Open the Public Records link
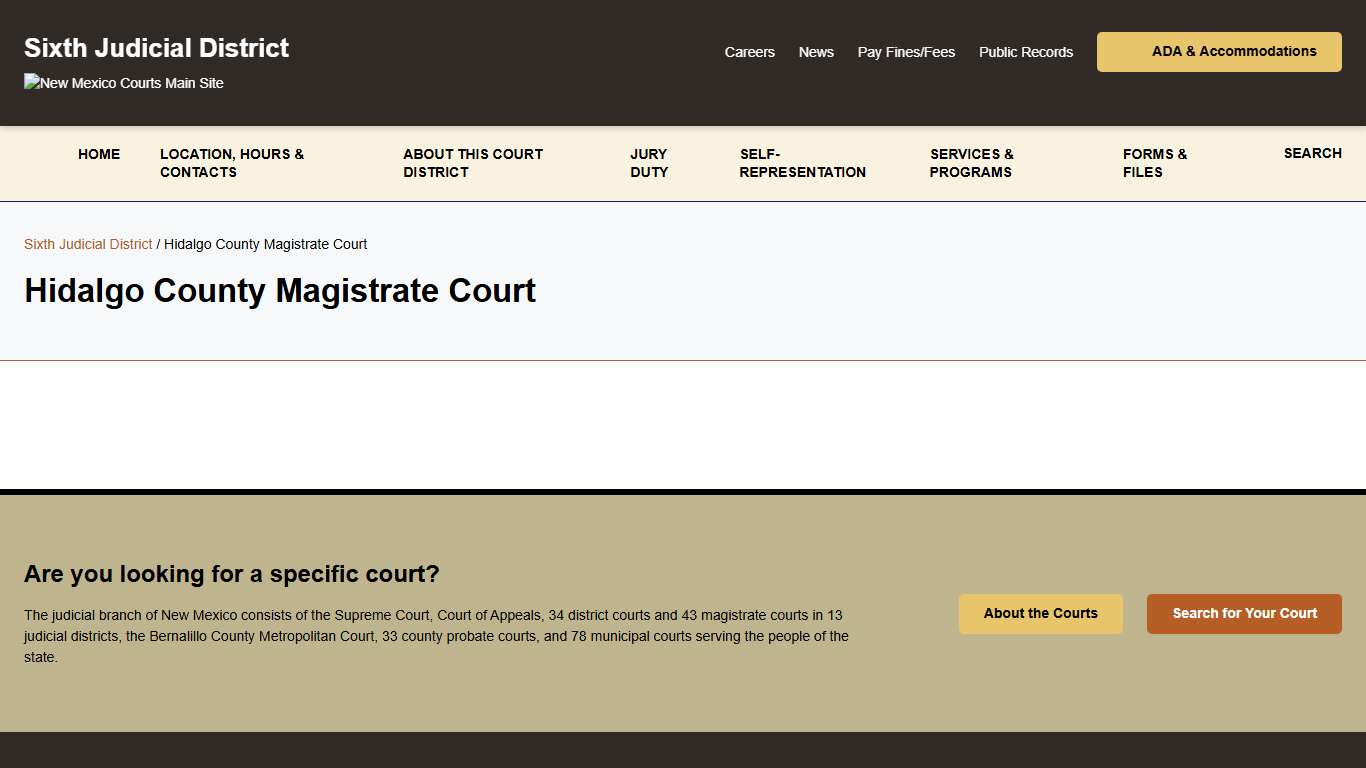Screen dimensions: 1366x768 [1025, 52]
